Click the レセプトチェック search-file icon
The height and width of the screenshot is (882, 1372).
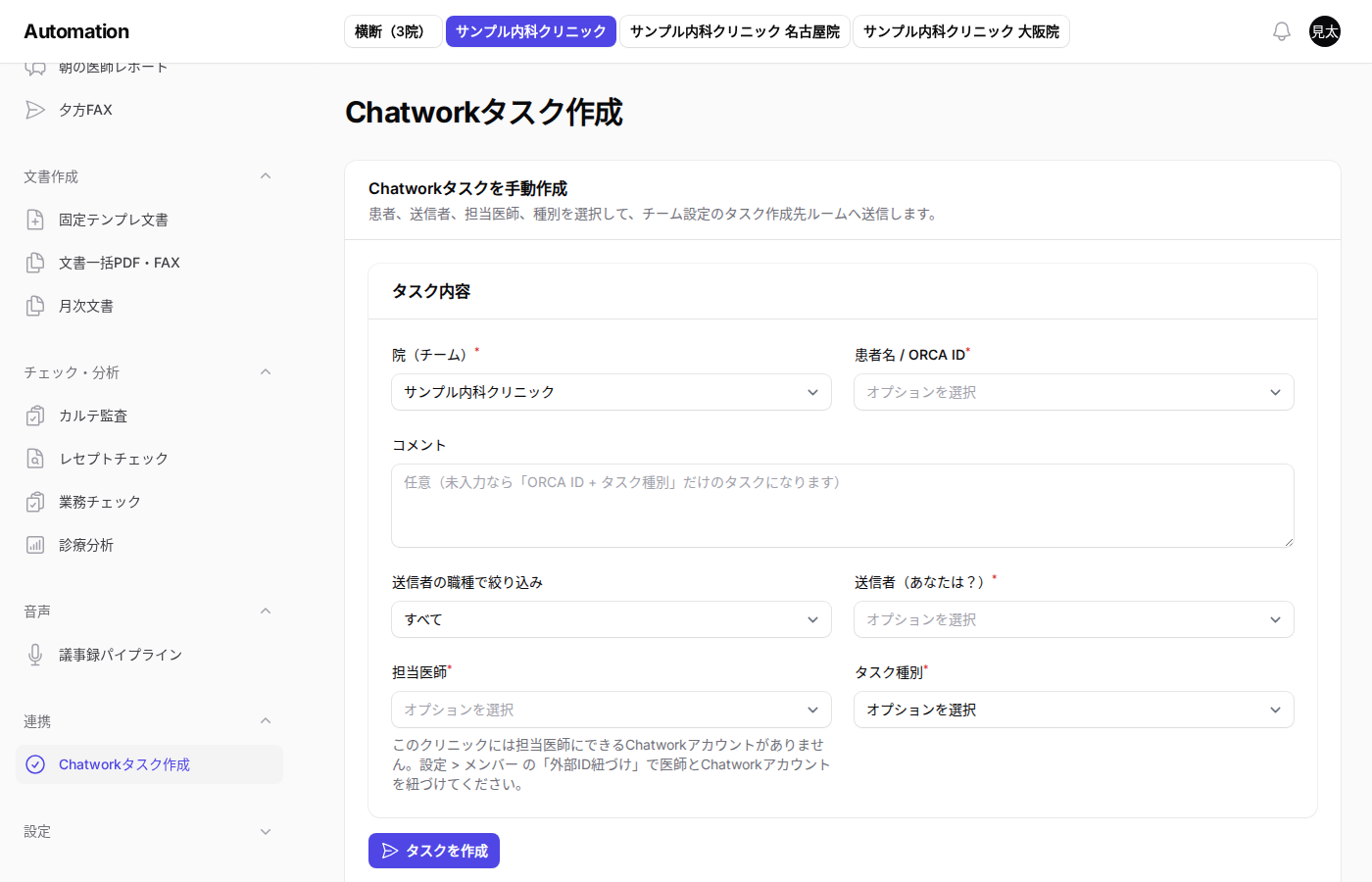click(35, 459)
